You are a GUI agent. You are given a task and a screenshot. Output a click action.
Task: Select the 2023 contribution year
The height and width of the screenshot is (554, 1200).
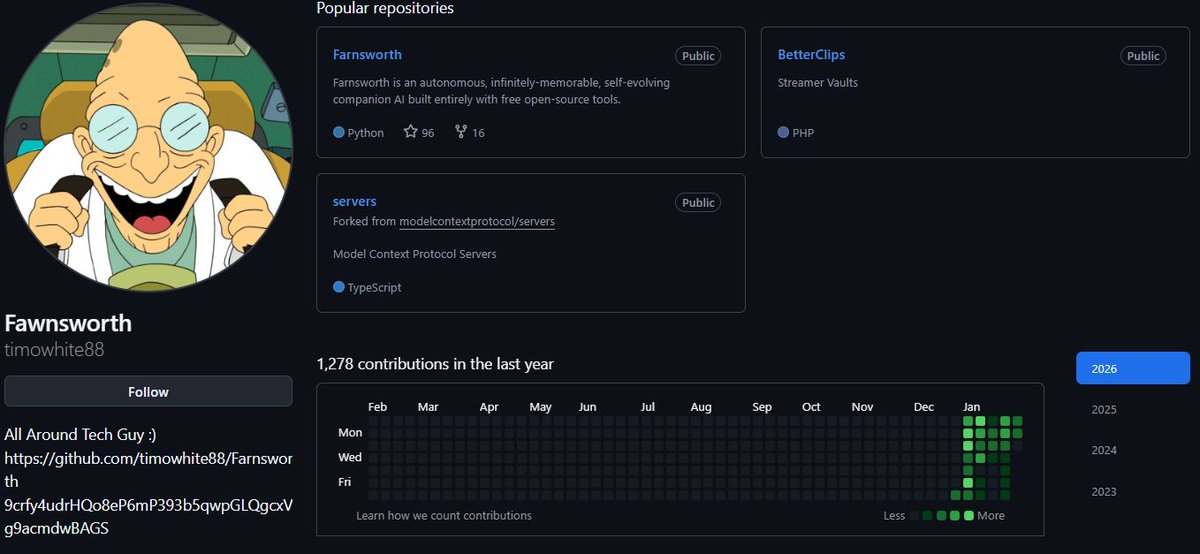[1104, 491]
